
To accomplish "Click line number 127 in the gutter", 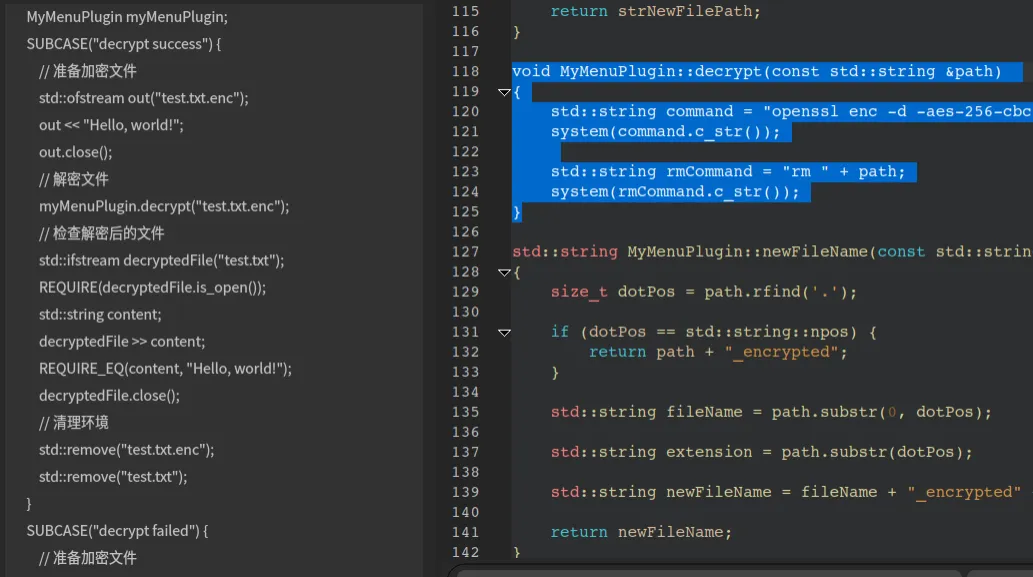I will tap(465, 252).
